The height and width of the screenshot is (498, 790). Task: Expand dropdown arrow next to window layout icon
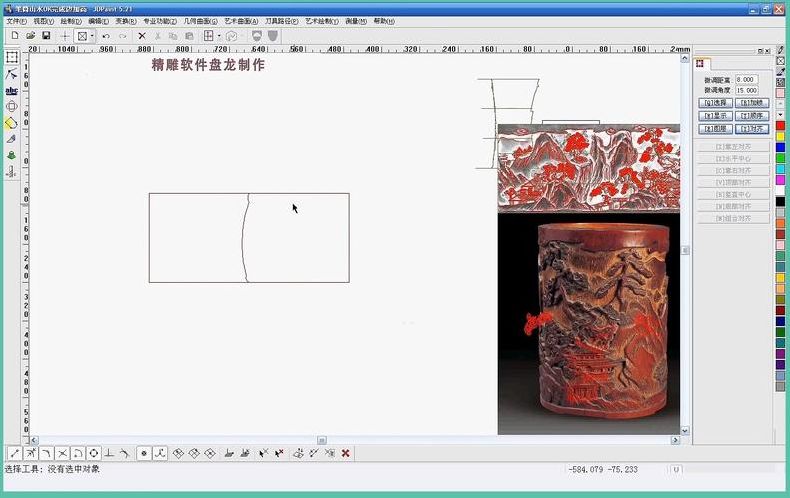pyautogui.click(x=219, y=36)
